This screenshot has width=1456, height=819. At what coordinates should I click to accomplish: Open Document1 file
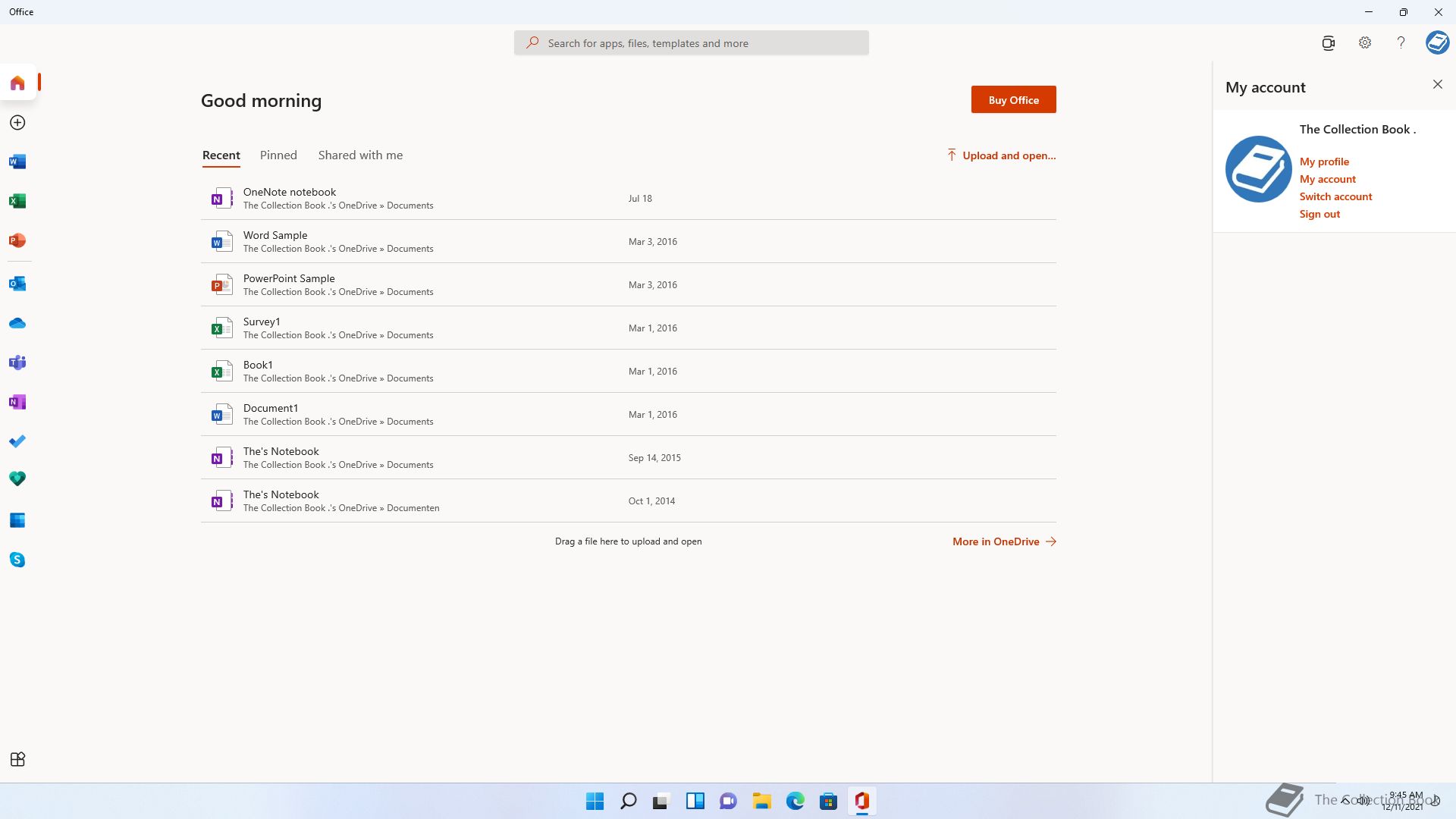click(628, 414)
